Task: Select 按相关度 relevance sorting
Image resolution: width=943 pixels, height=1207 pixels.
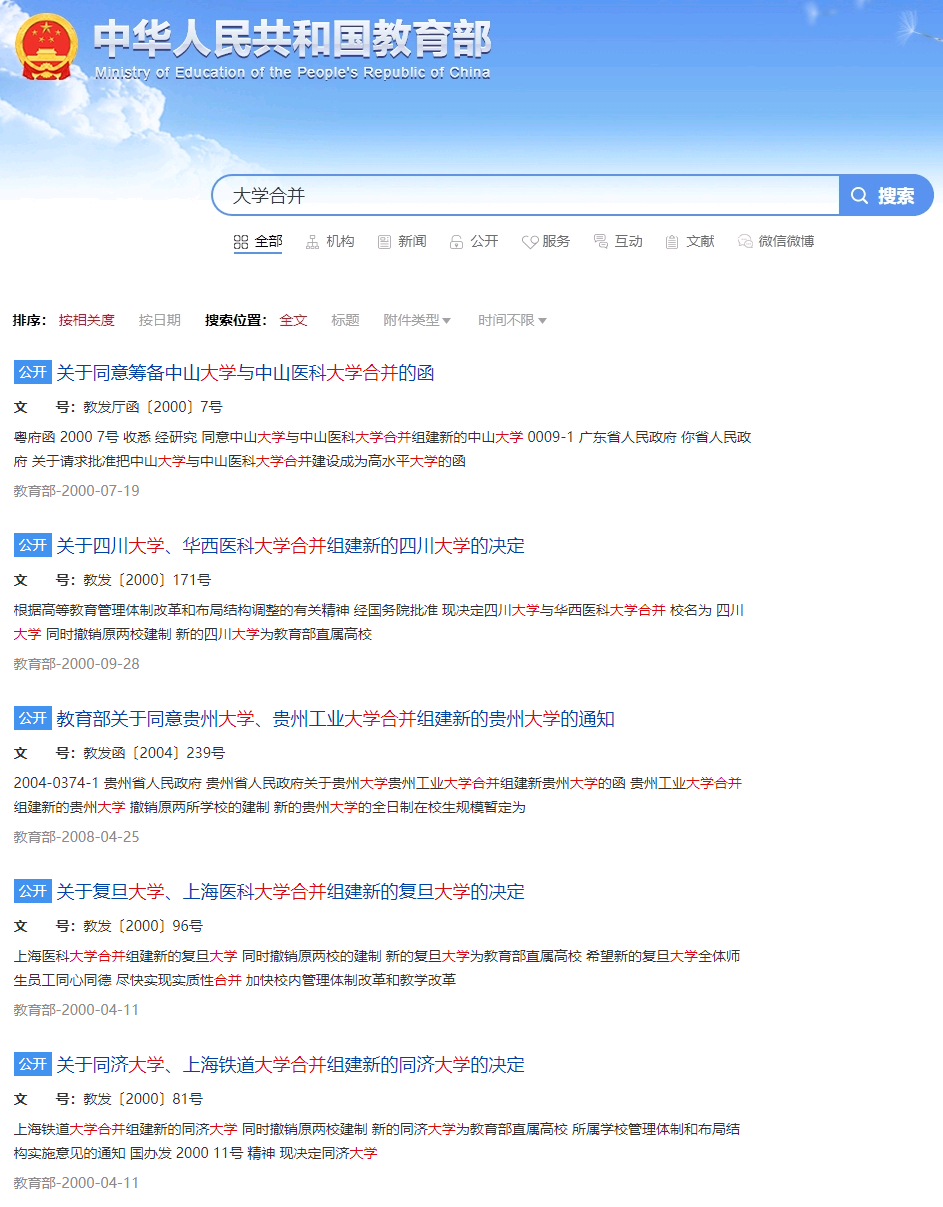Action: [86, 320]
